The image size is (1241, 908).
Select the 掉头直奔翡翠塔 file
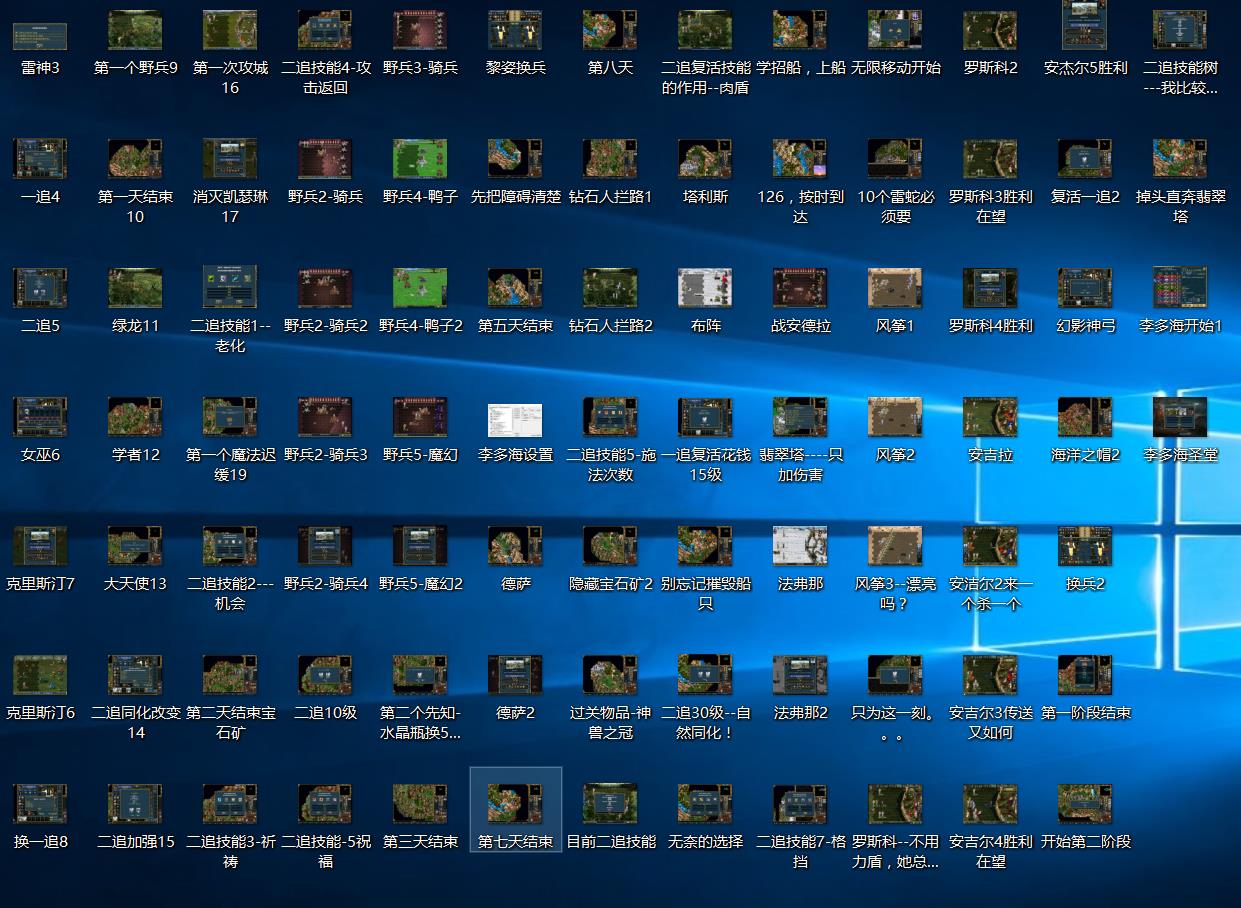(x=1180, y=160)
